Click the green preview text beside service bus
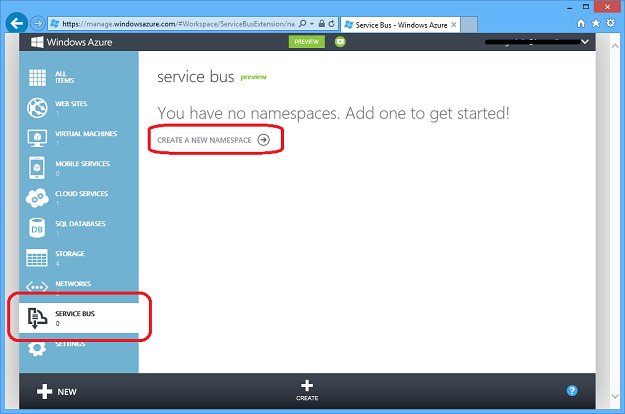Screen dimensions: 625x414 [253, 77]
